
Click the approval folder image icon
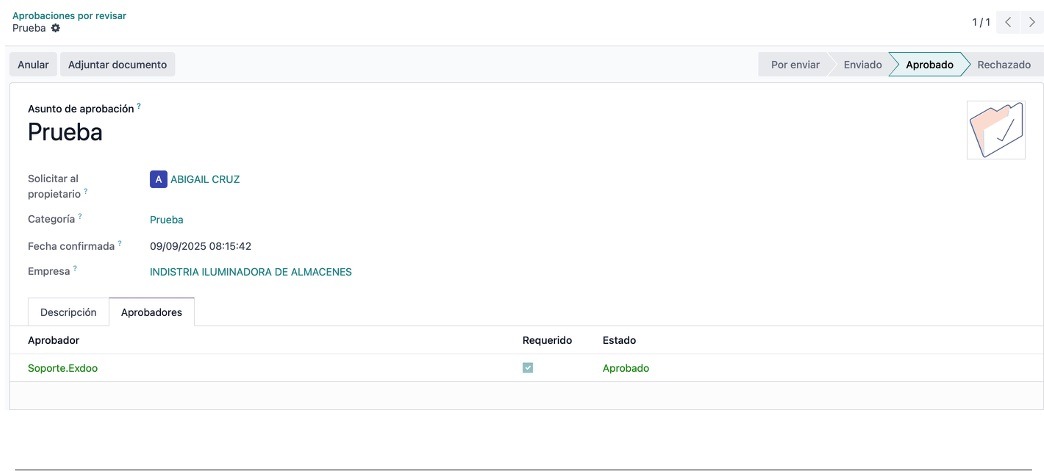pyautogui.click(x=996, y=130)
